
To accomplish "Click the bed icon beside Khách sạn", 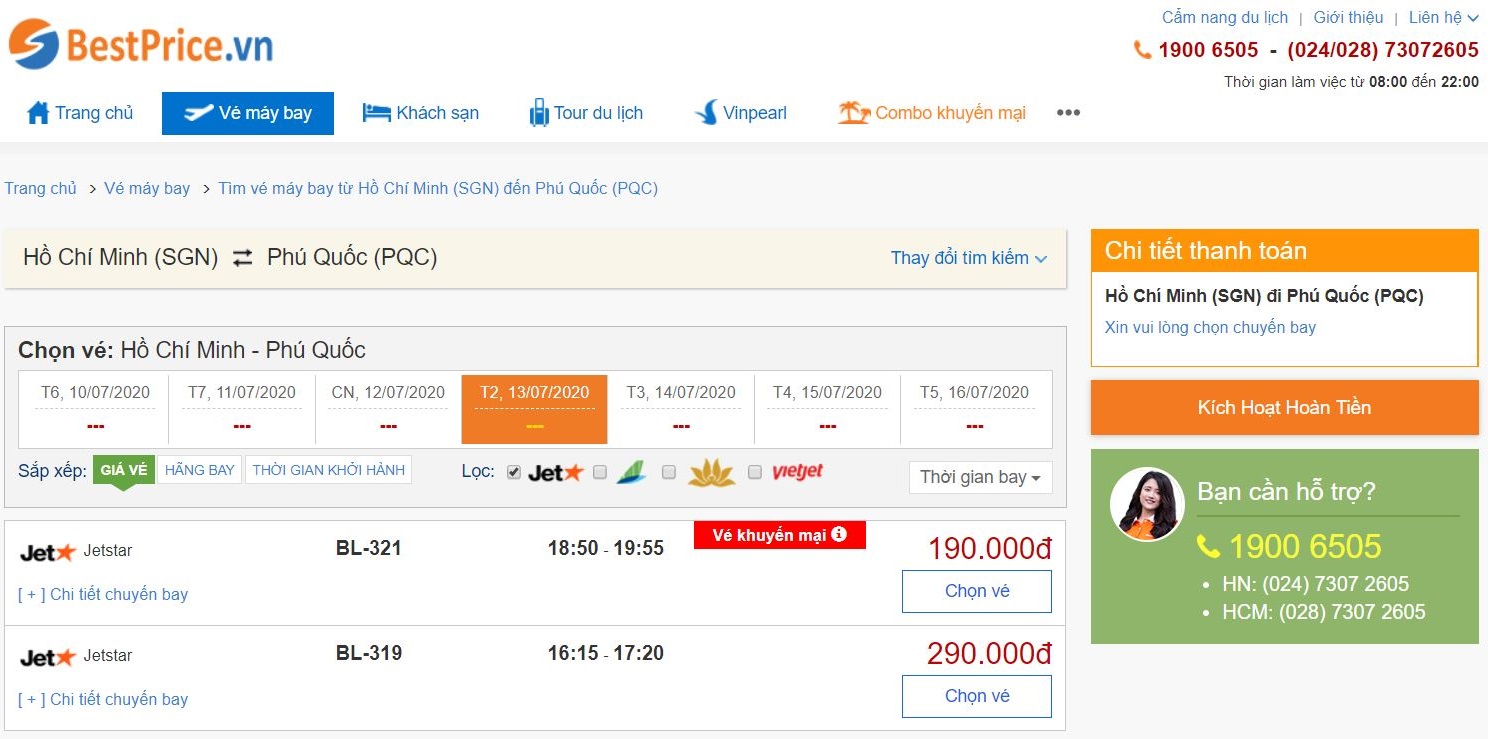I will click(x=376, y=113).
